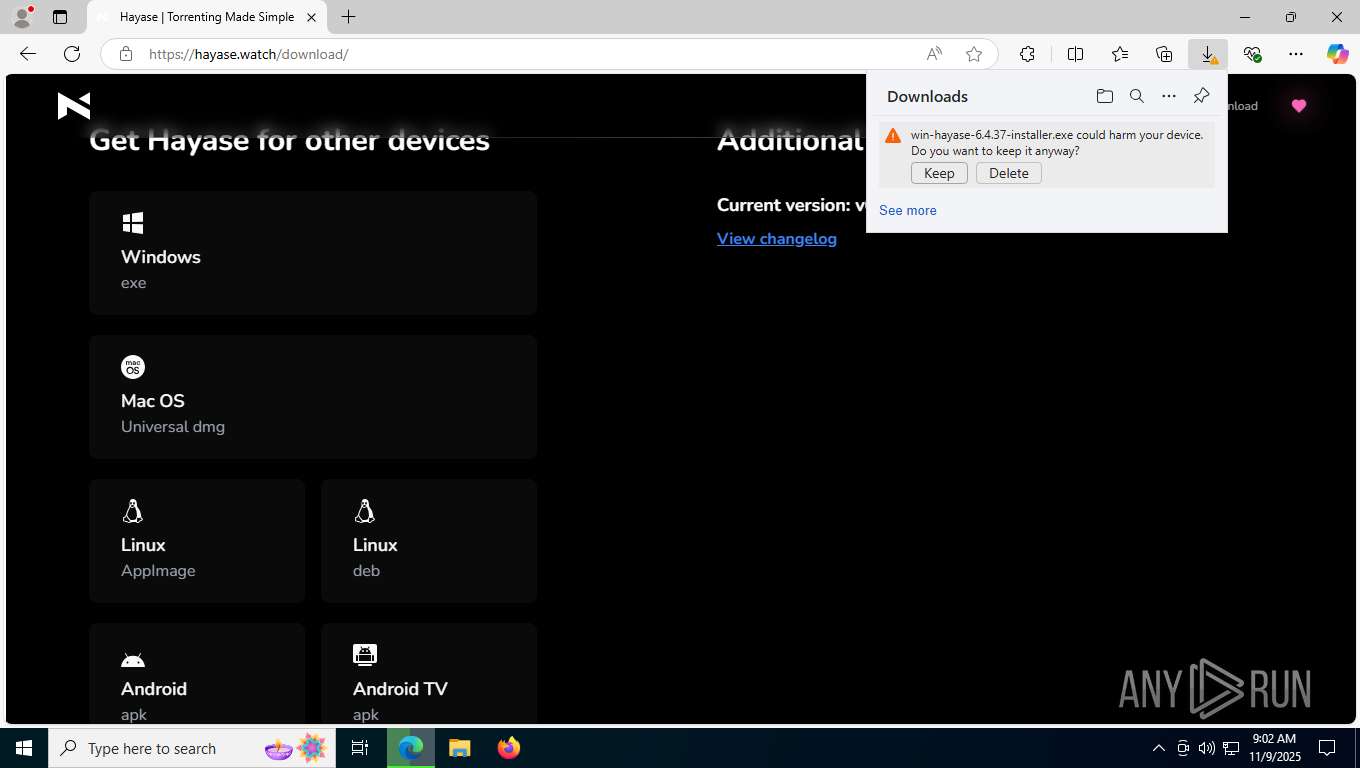1360x768 pixels.
Task: Open File Explorer from taskbar
Action: click(459, 748)
